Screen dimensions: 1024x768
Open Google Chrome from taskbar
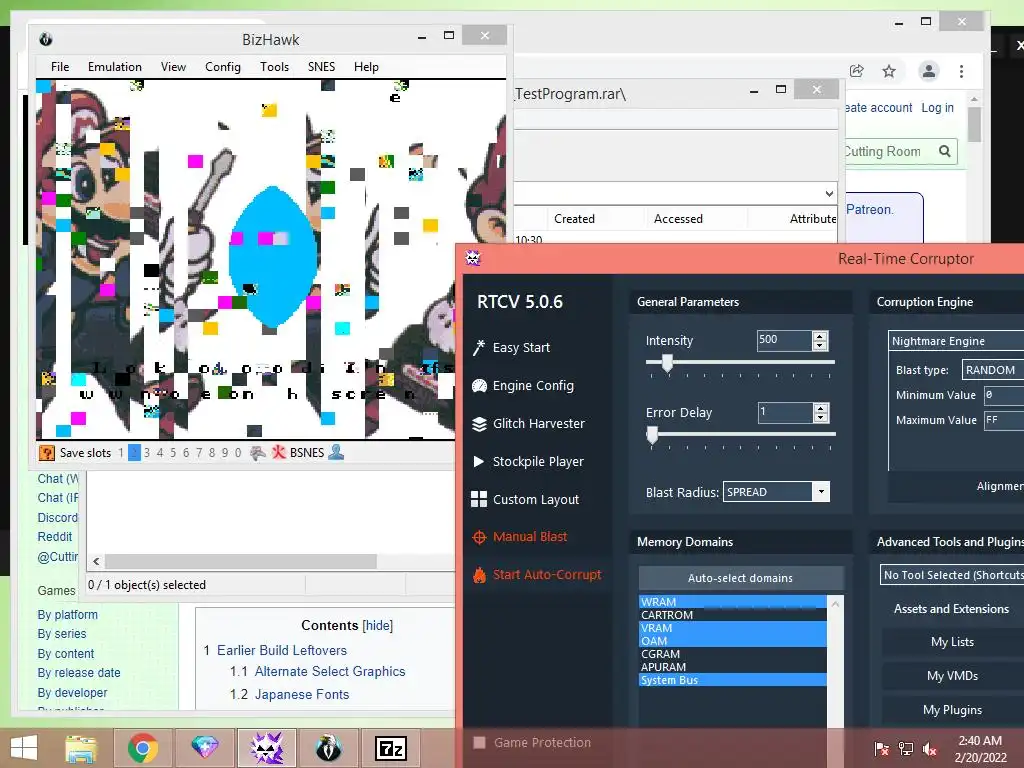click(x=142, y=748)
